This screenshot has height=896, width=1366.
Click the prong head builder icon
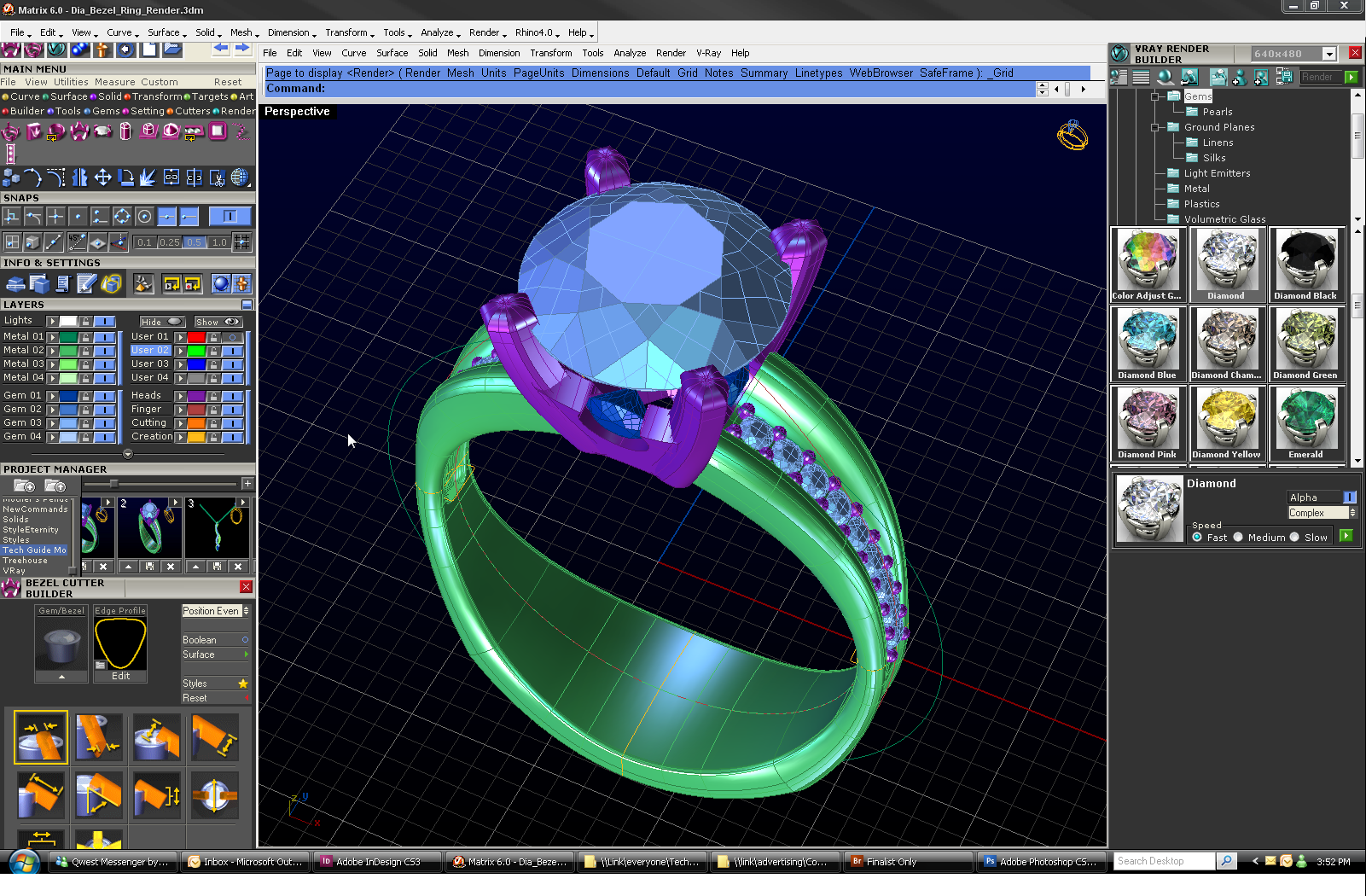(x=79, y=131)
